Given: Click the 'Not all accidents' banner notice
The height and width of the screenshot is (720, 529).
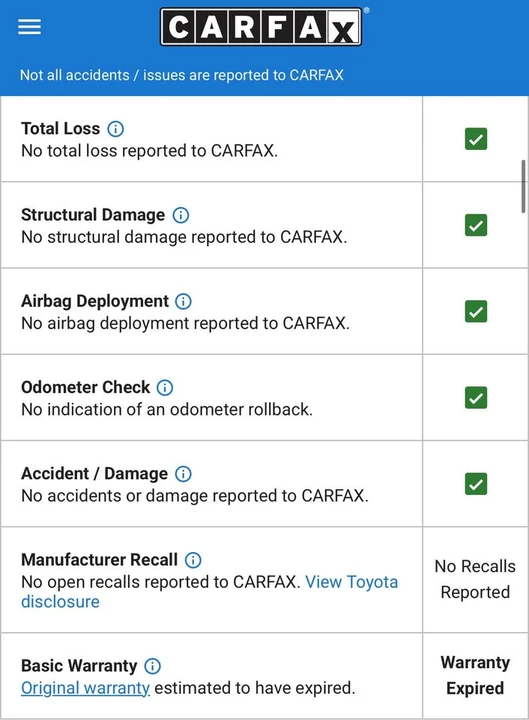Looking at the screenshot, I should point(181,75).
